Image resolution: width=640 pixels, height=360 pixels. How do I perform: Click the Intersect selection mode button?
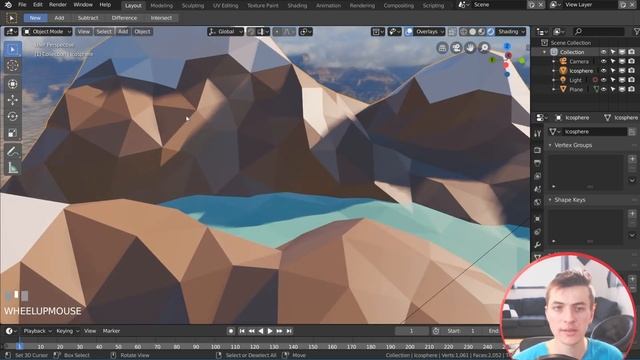click(x=161, y=18)
